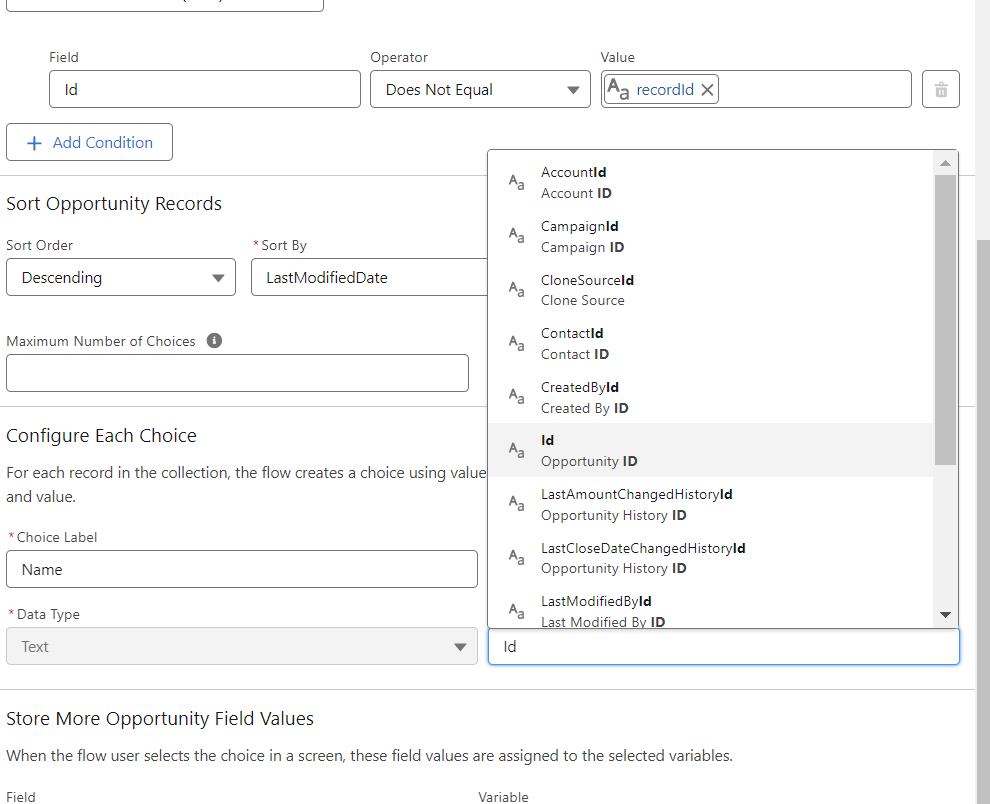Click the text type icon beside CampaignId

coord(516,236)
